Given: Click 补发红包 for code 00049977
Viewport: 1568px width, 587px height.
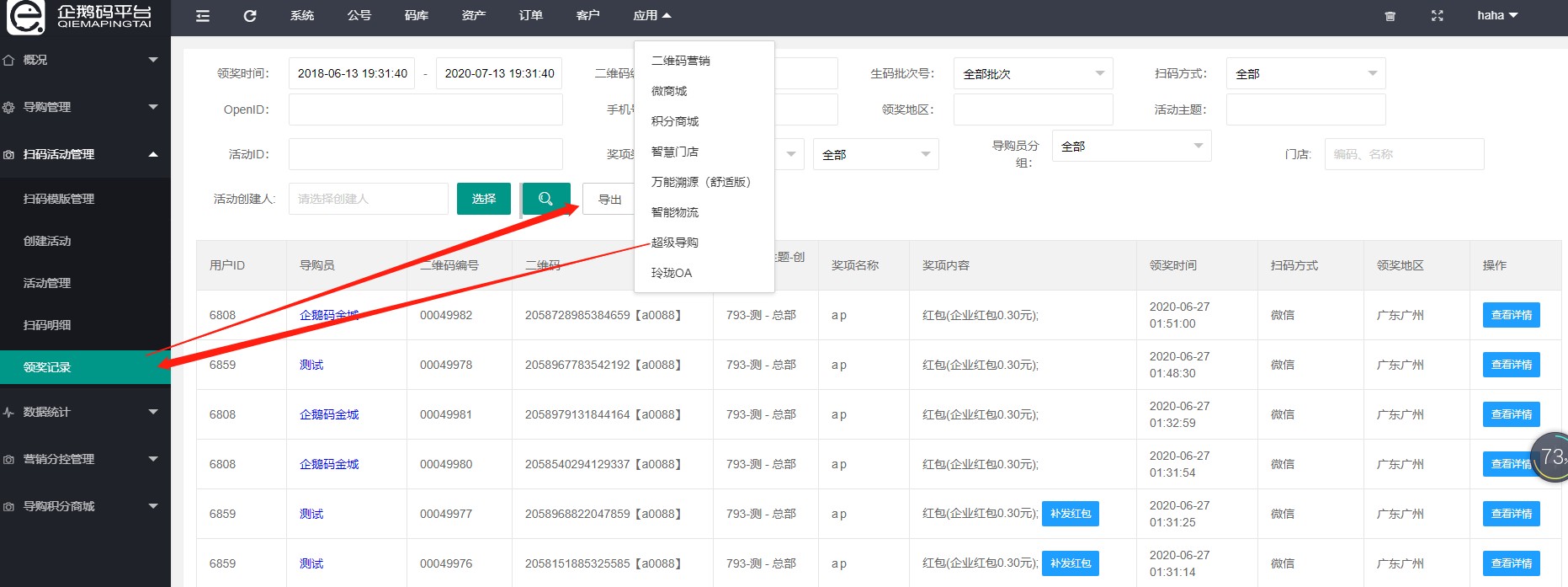Looking at the screenshot, I should [1070, 514].
